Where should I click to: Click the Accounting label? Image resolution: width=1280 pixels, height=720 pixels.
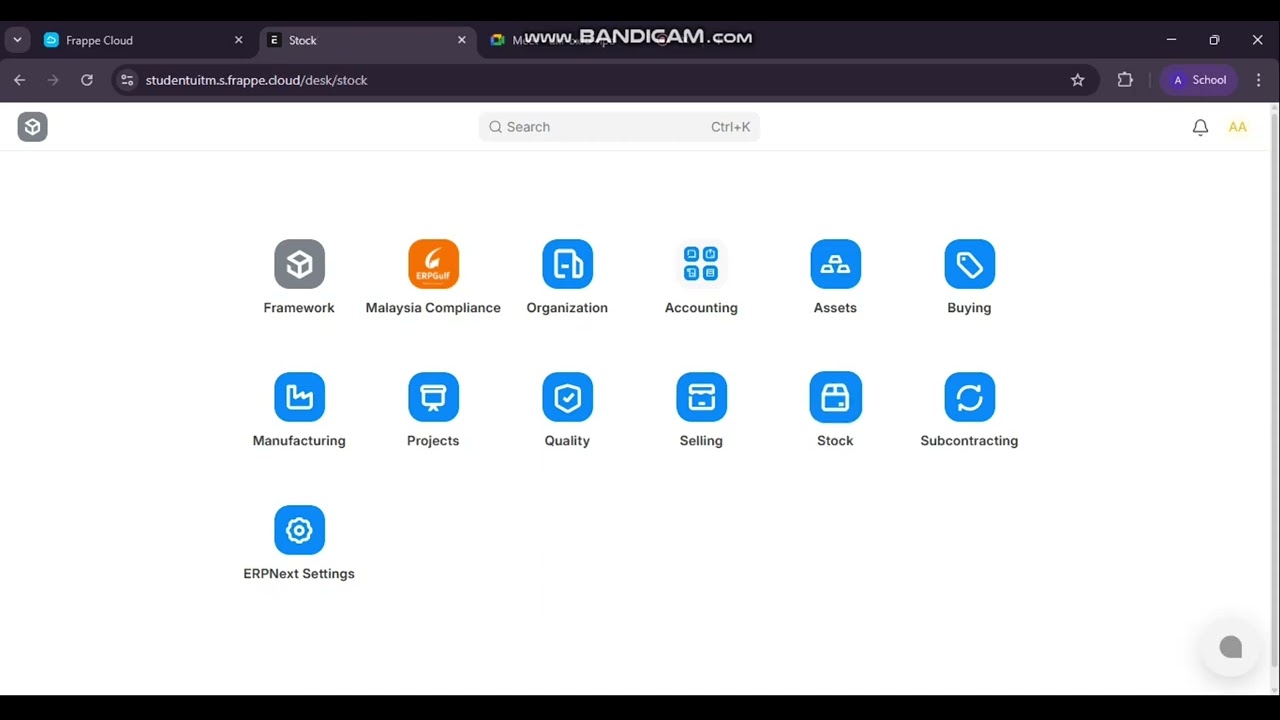(x=701, y=308)
